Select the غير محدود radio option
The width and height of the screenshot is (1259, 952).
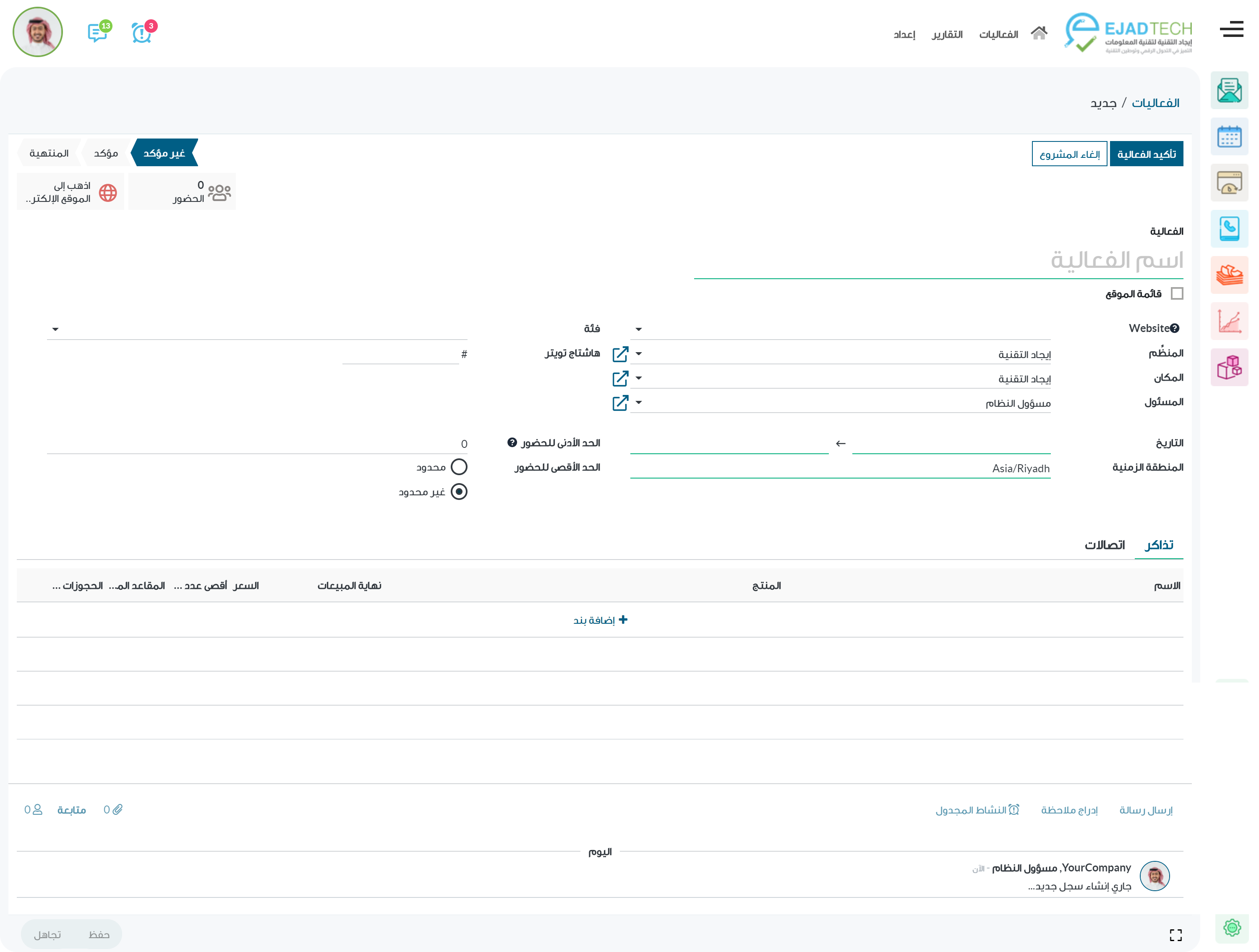459,492
